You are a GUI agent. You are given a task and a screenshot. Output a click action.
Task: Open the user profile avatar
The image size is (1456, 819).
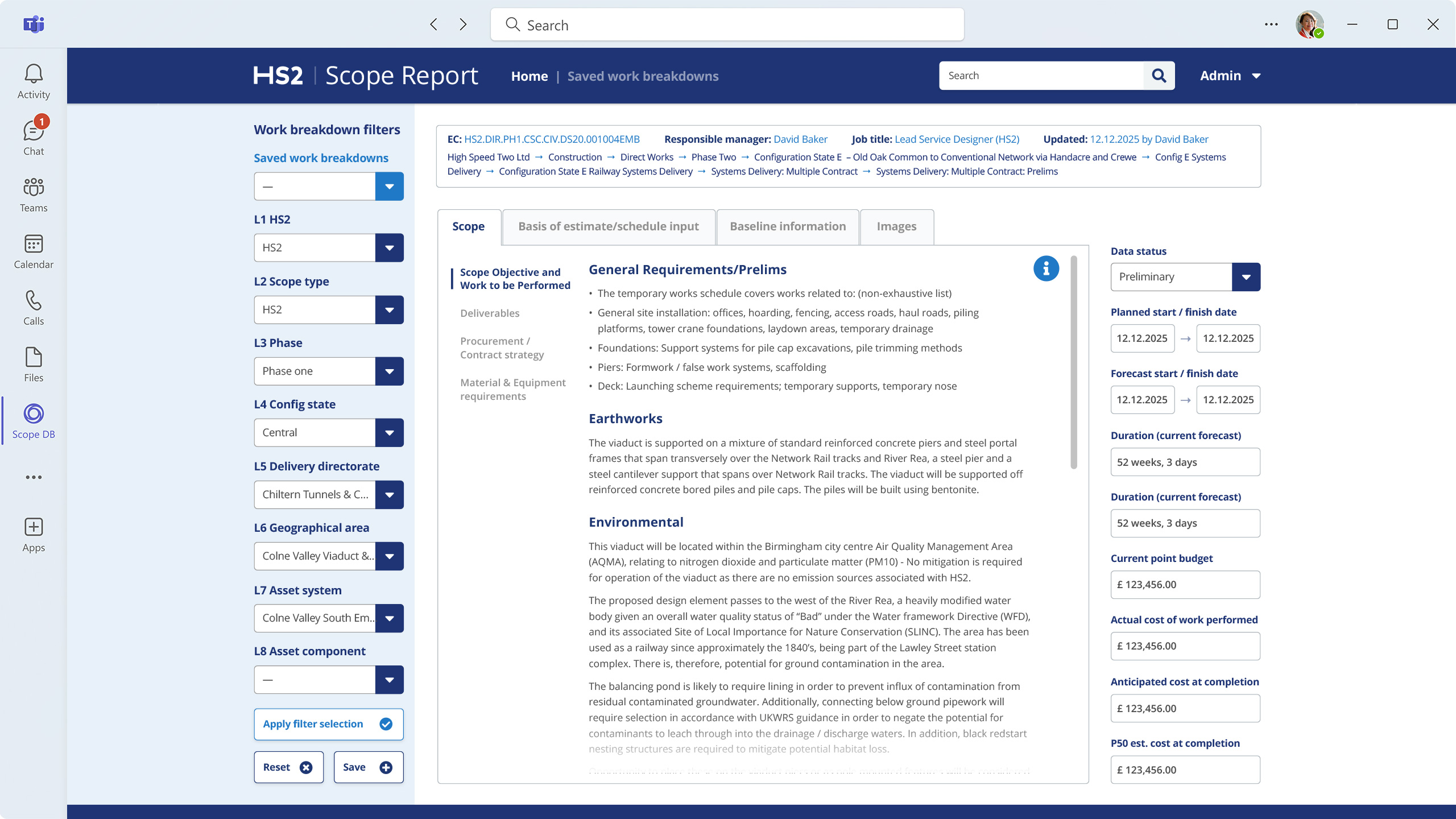point(1309,24)
